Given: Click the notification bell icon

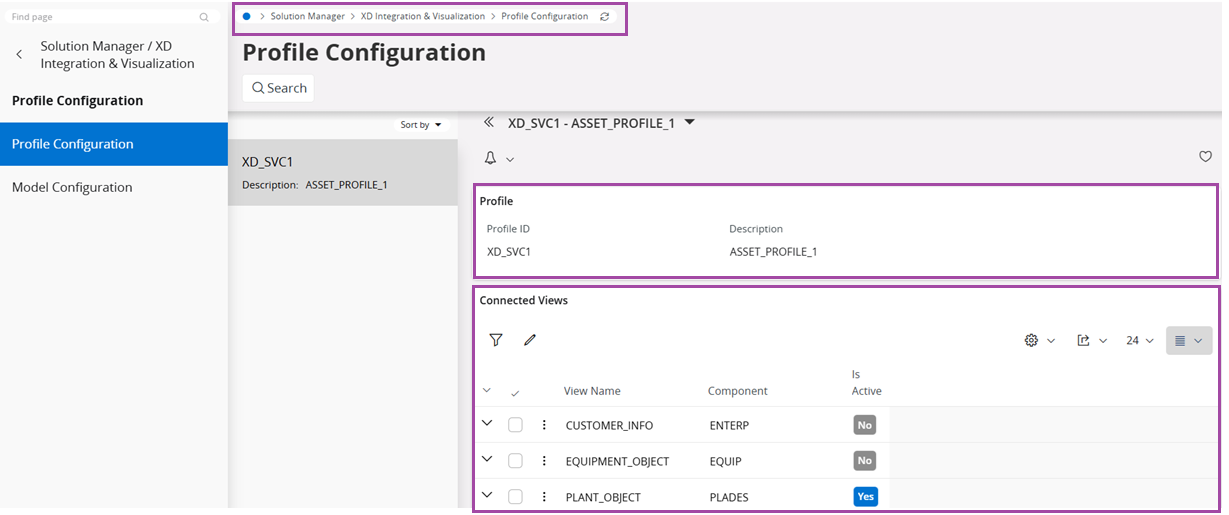Looking at the screenshot, I should 491,158.
